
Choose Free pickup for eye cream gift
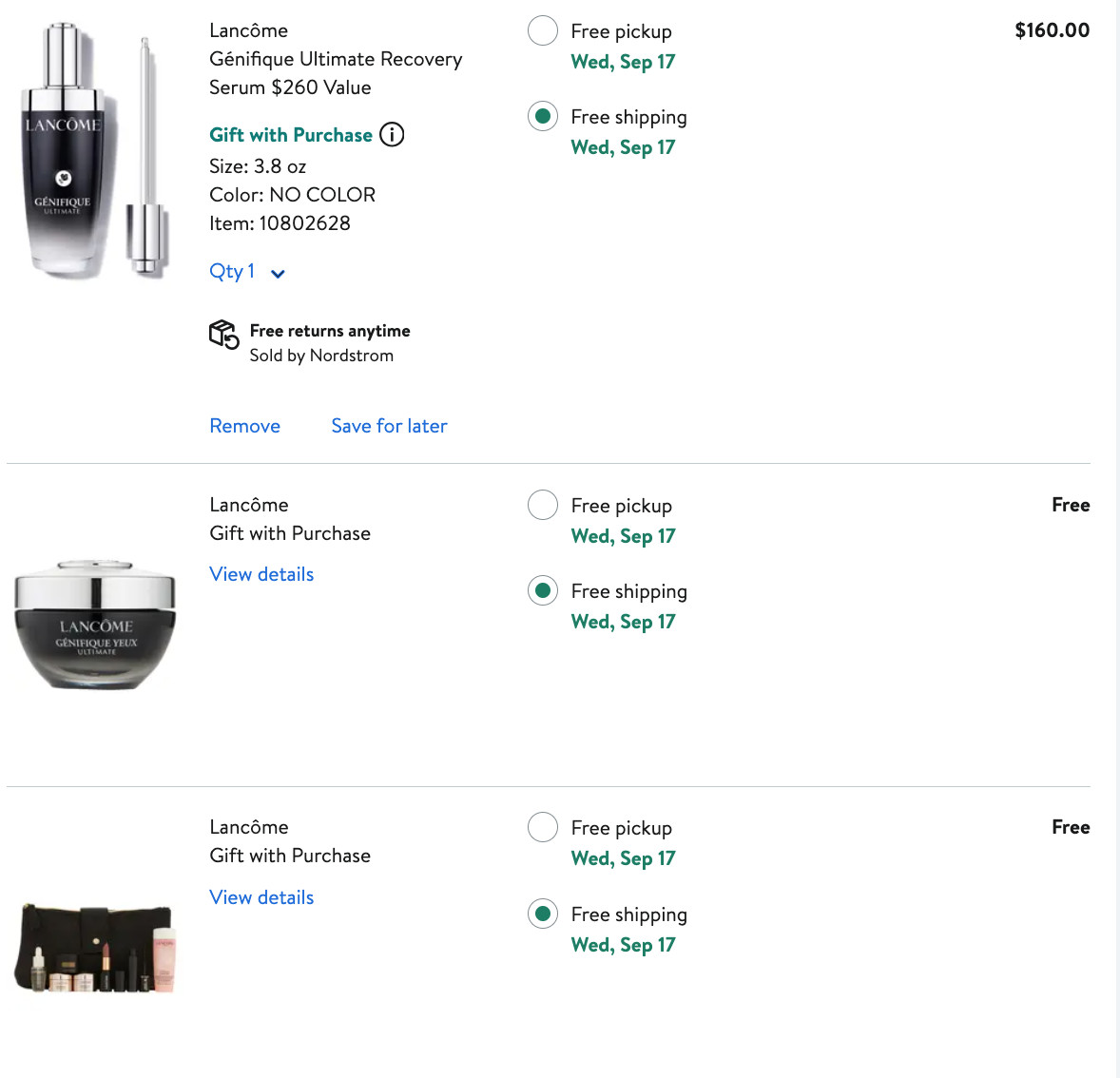543,505
